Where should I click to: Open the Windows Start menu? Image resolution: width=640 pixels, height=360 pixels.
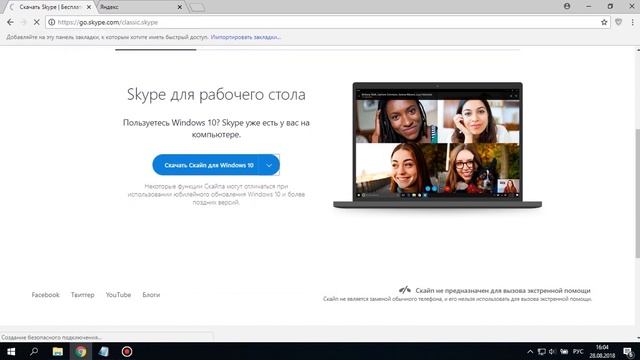point(11,351)
